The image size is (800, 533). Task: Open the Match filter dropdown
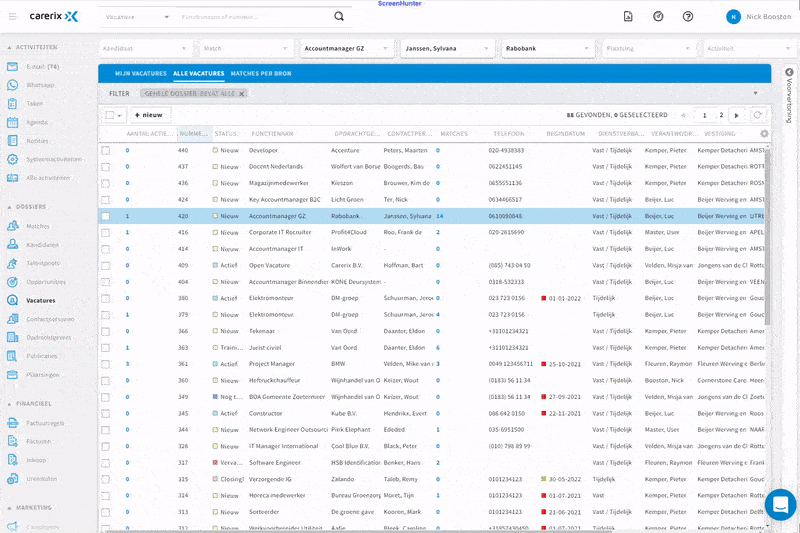point(245,48)
